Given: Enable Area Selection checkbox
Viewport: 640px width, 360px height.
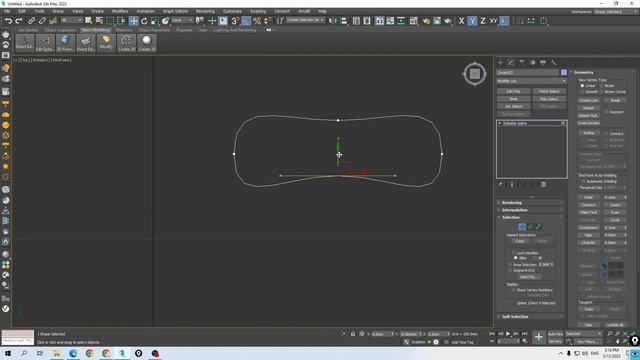Looking at the screenshot, I should coord(510,264).
